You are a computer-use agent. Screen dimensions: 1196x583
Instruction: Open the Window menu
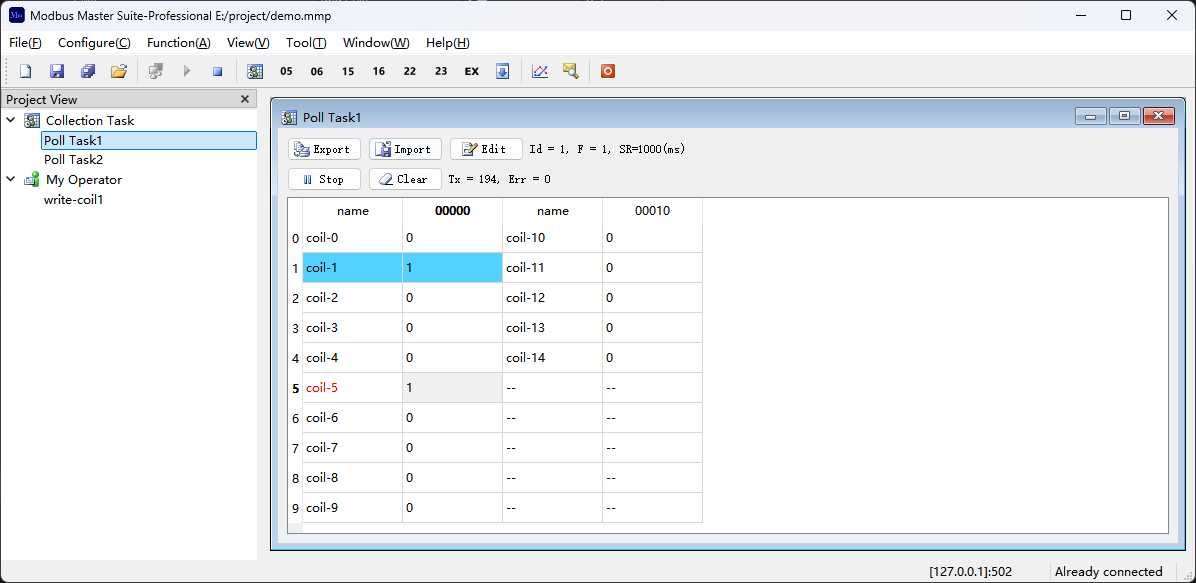point(376,43)
